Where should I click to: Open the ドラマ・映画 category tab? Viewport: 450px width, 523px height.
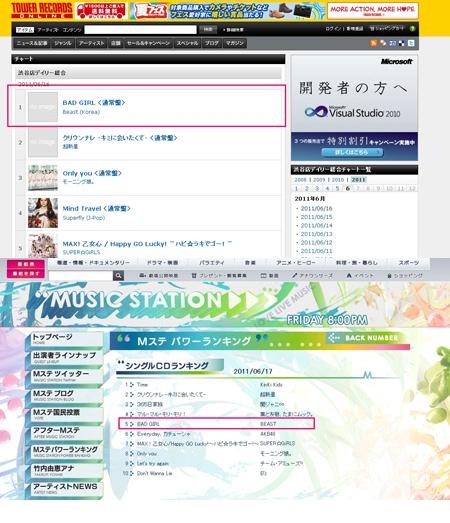pyautogui.click(x=162, y=263)
